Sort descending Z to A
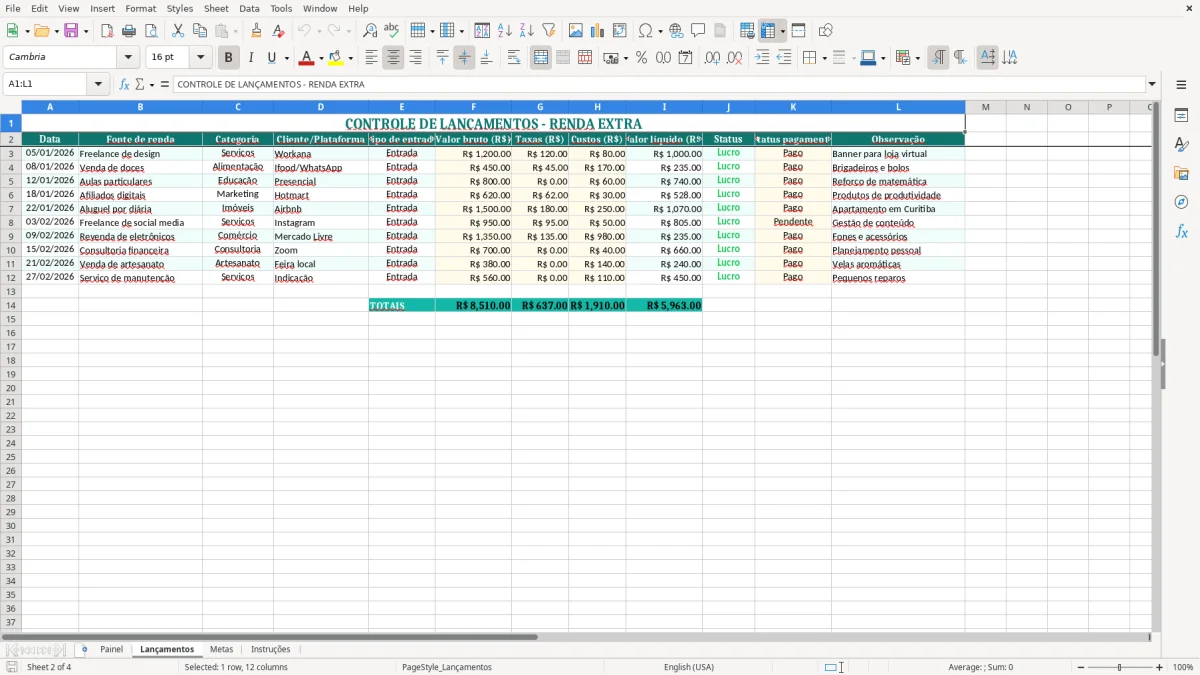This screenshot has height=675, width=1200. (x=526, y=31)
